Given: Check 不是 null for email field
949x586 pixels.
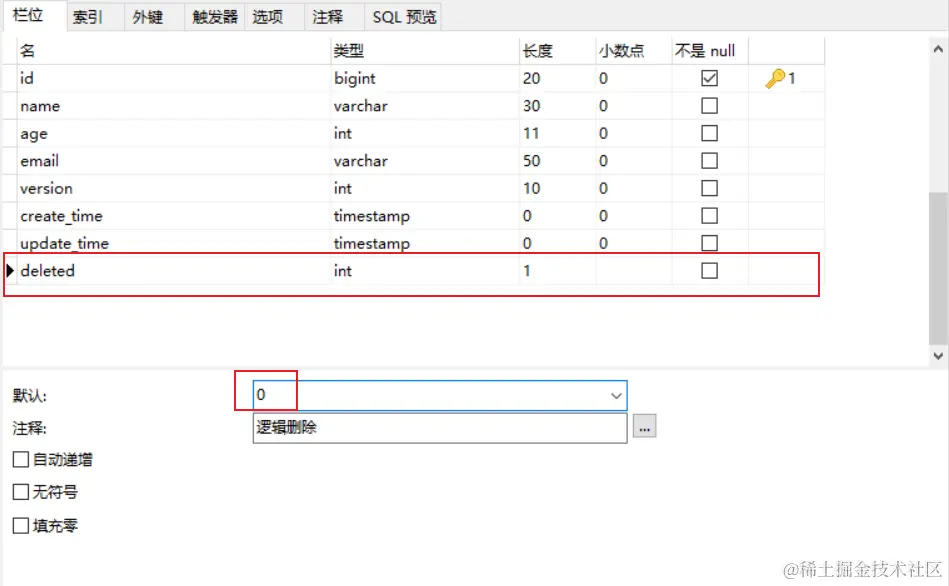Looking at the screenshot, I should [709, 160].
